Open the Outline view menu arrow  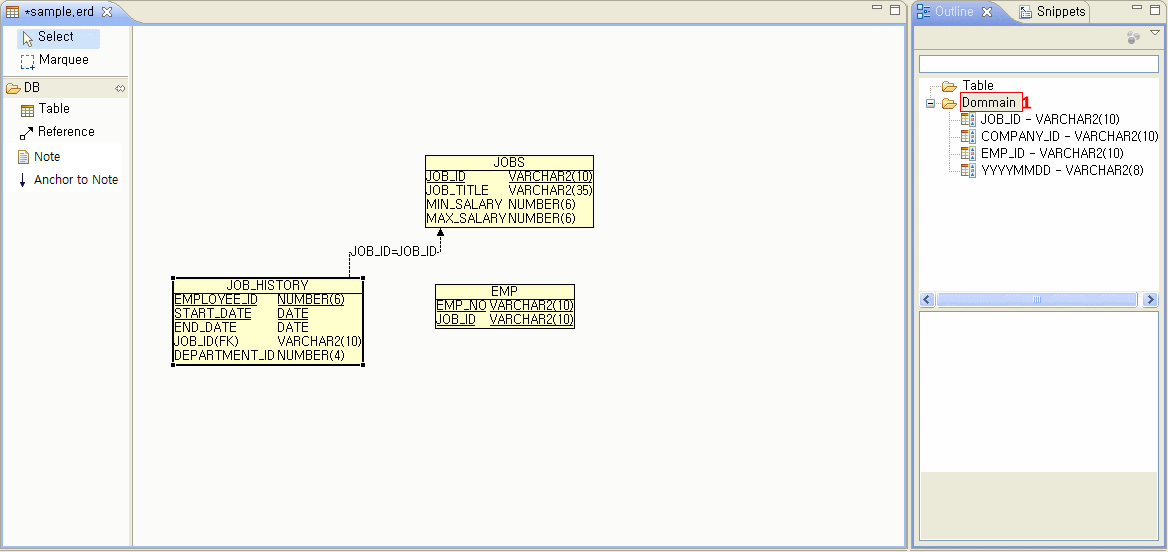(1155, 33)
